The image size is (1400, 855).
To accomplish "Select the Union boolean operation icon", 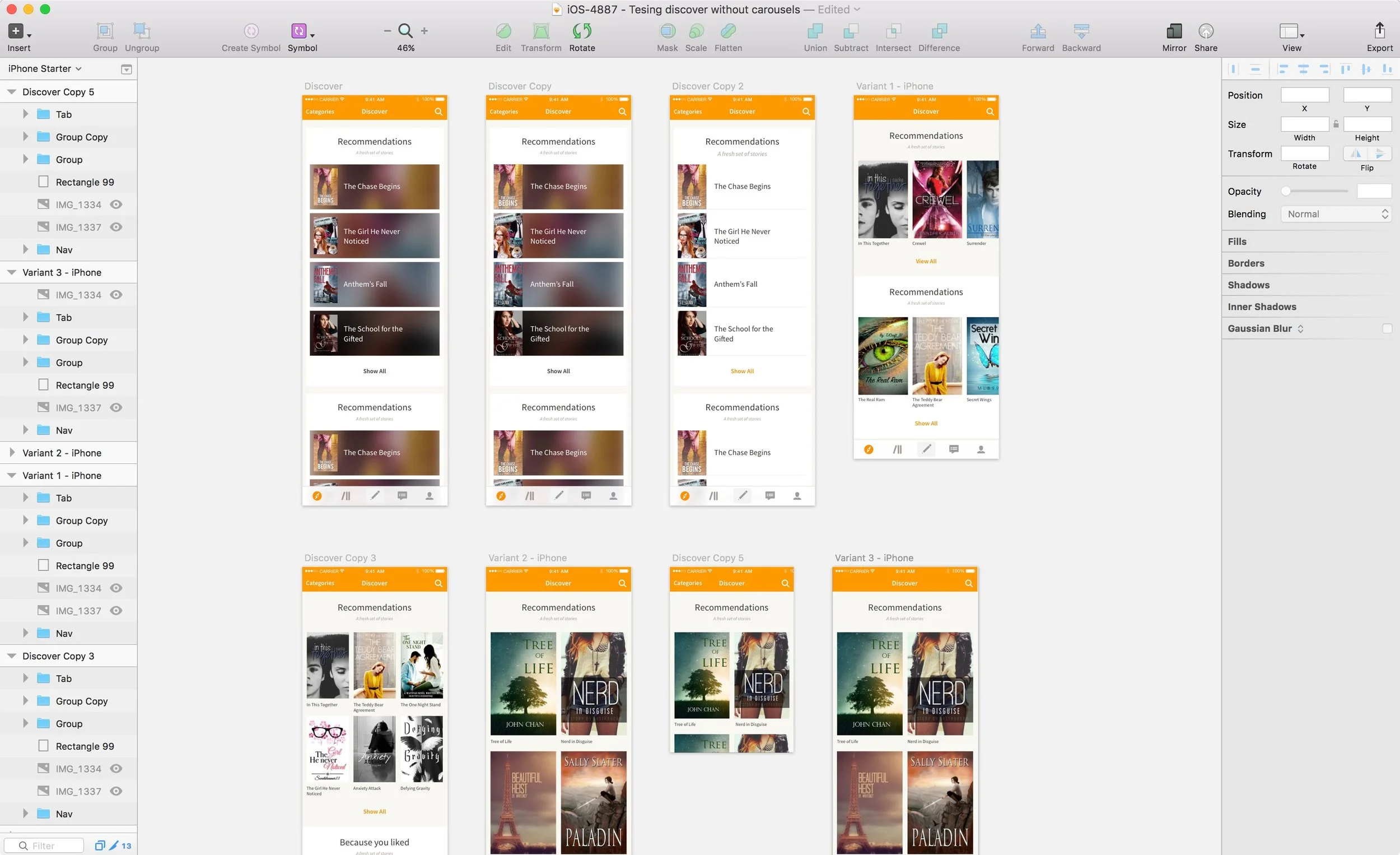I will pos(815,31).
